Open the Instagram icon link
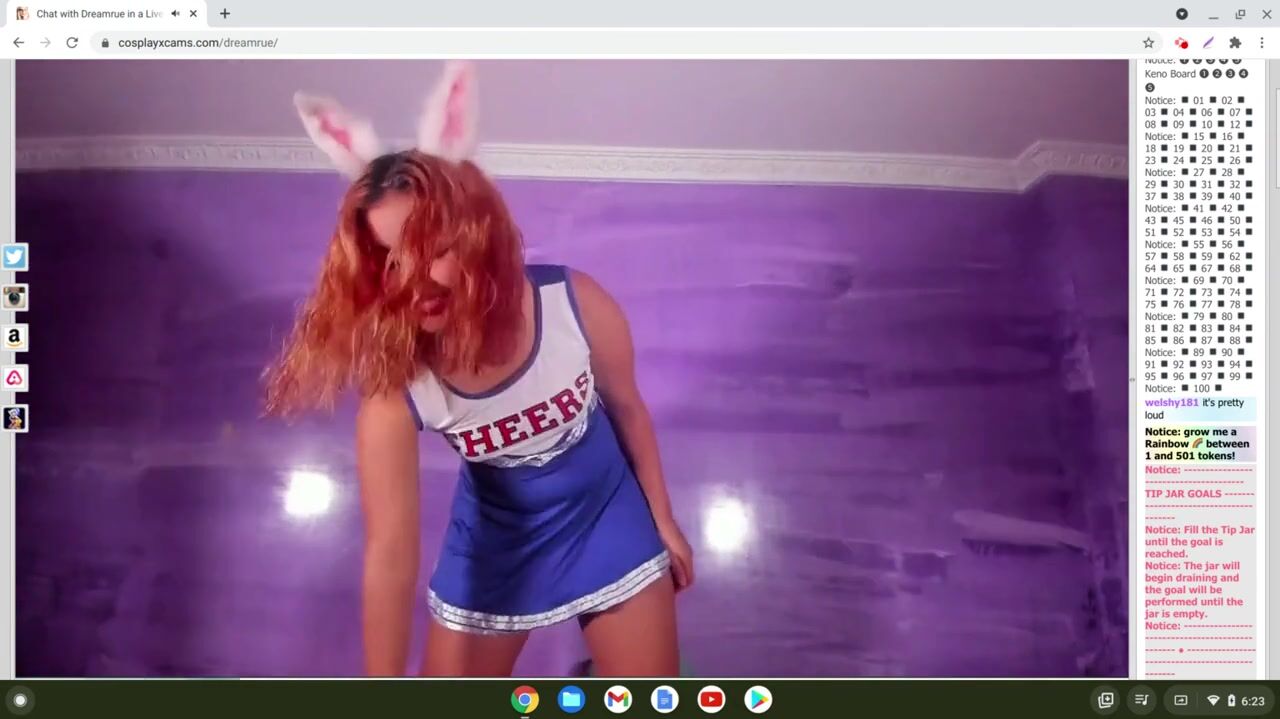1280x719 pixels. point(14,297)
